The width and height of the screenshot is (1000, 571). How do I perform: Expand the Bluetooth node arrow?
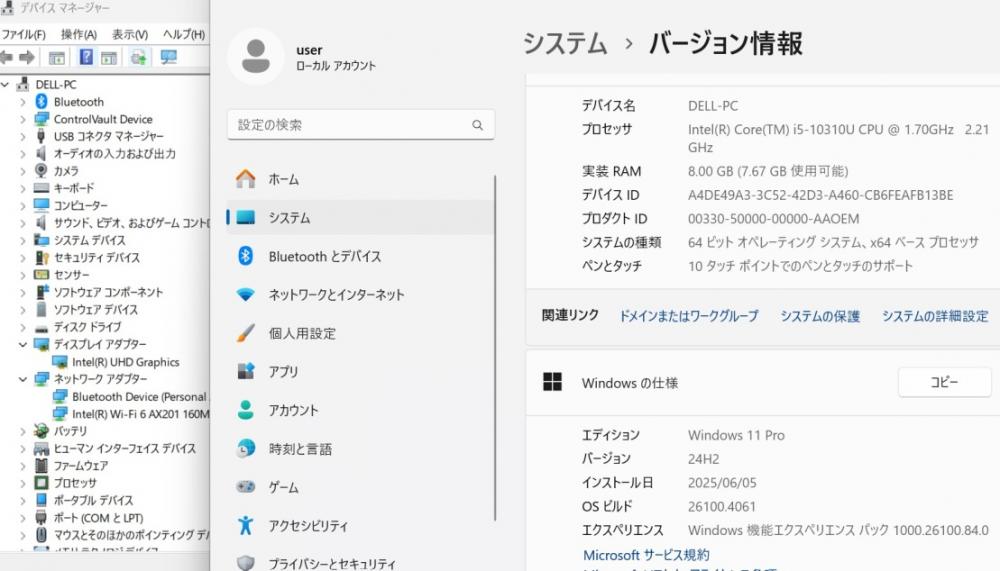(x=23, y=102)
